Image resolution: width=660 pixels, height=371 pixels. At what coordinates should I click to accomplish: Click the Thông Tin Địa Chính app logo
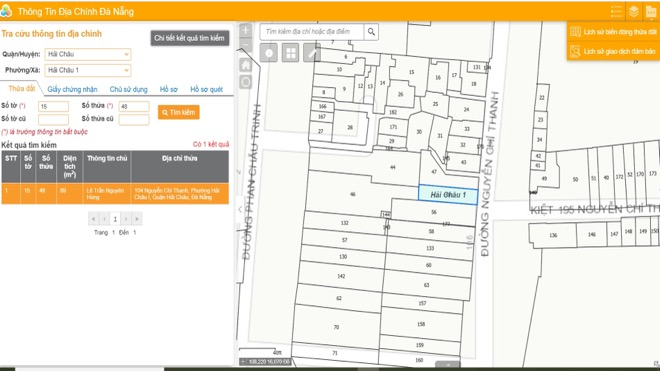pyautogui.click(x=6, y=11)
